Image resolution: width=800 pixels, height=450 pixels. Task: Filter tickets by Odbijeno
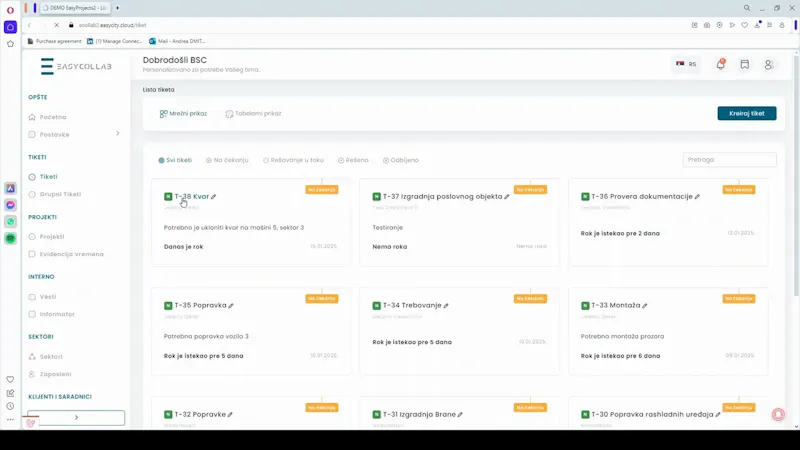tap(401, 160)
